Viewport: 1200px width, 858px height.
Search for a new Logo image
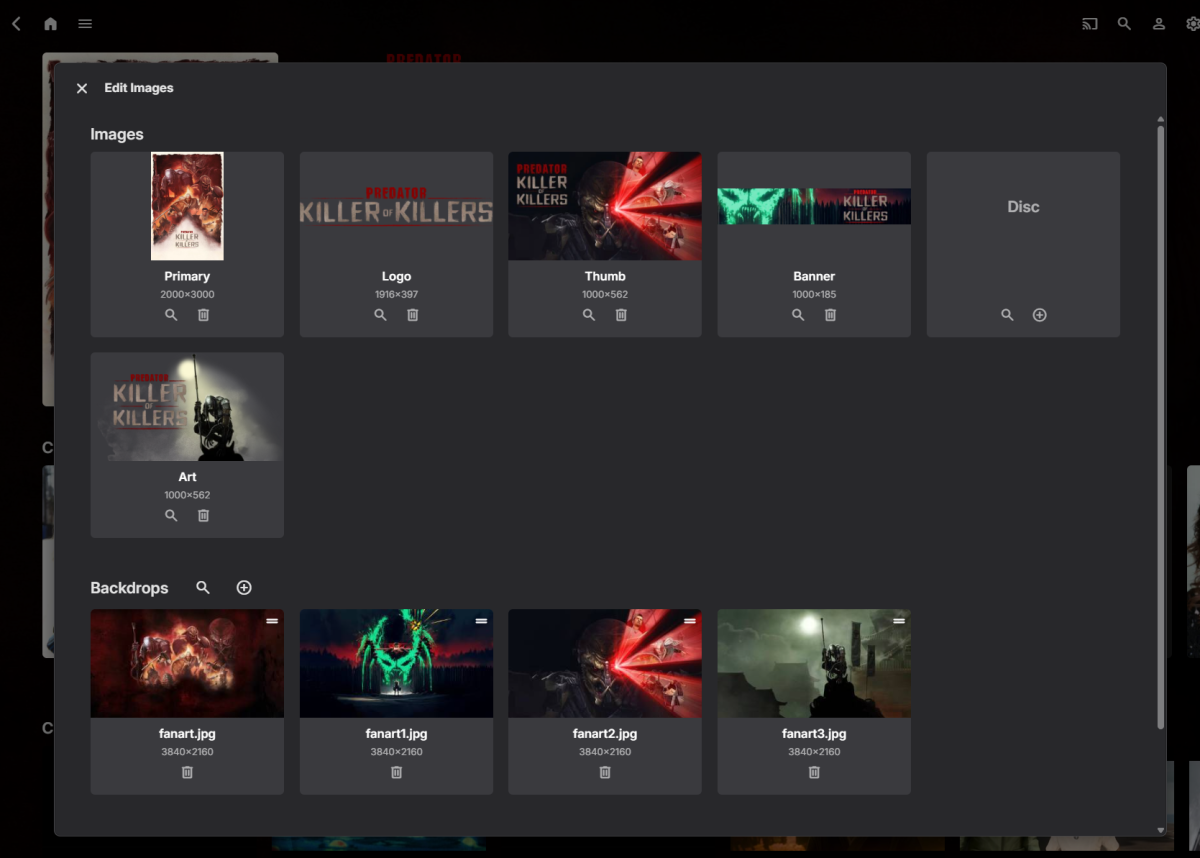pyautogui.click(x=380, y=315)
